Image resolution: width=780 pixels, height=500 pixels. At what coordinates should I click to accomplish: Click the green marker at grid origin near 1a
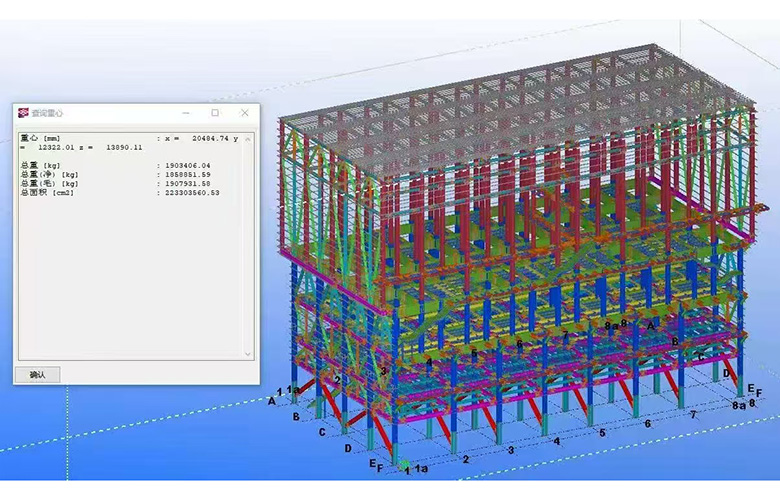404,466
